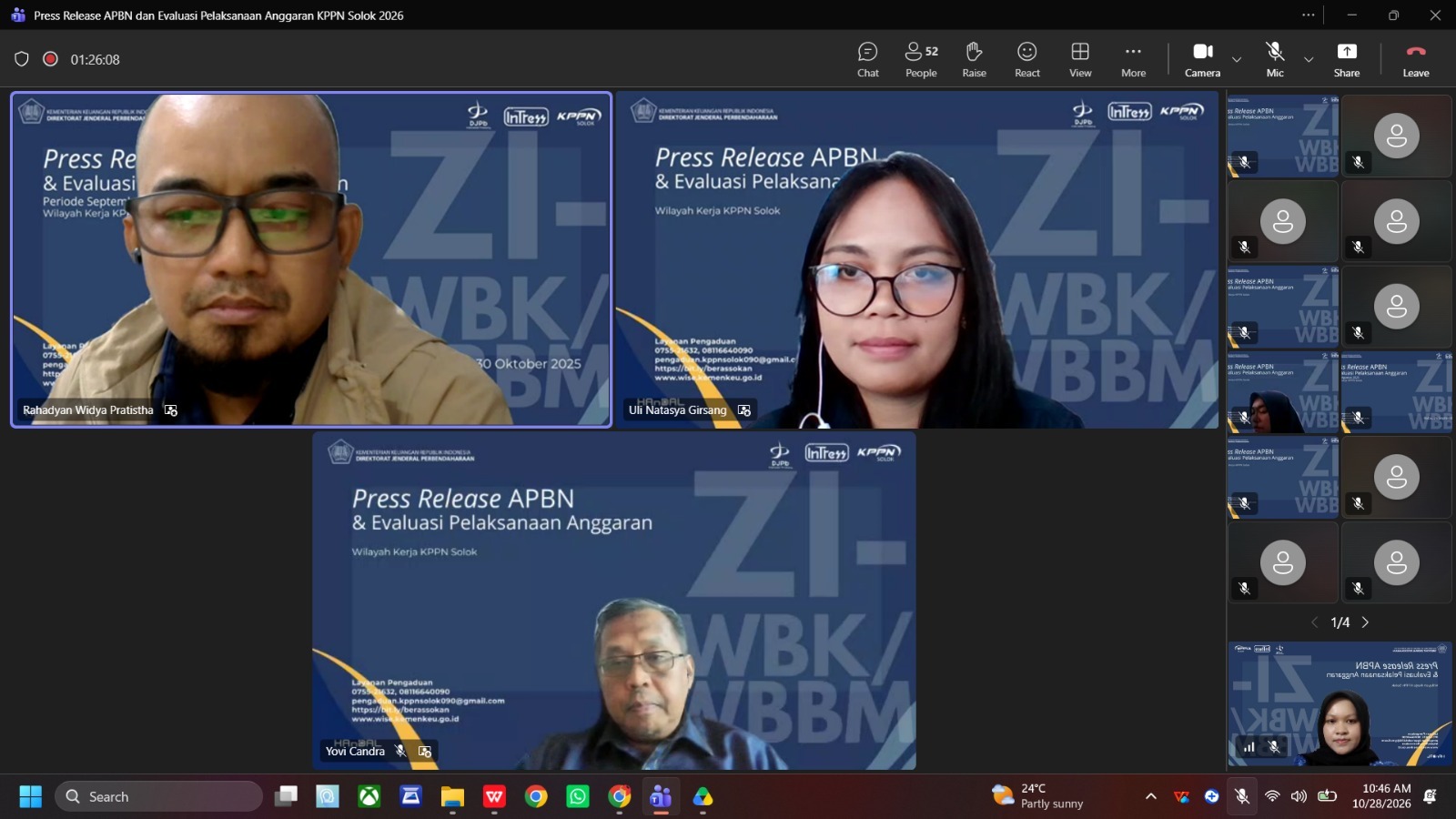Go to the previous page of participants
Image resolution: width=1456 pixels, height=819 pixels.
pos(1314,622)
